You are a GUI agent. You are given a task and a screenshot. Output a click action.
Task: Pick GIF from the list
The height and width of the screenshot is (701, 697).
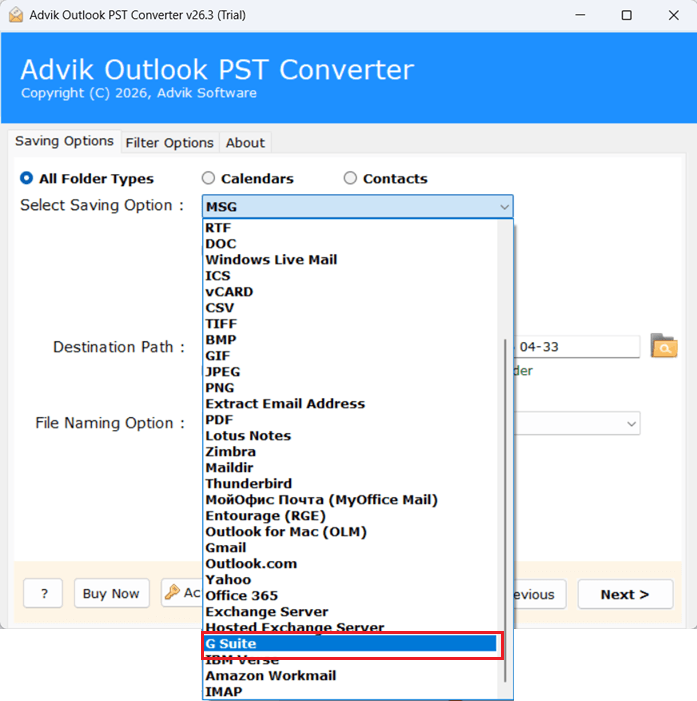tap(350, 356)
